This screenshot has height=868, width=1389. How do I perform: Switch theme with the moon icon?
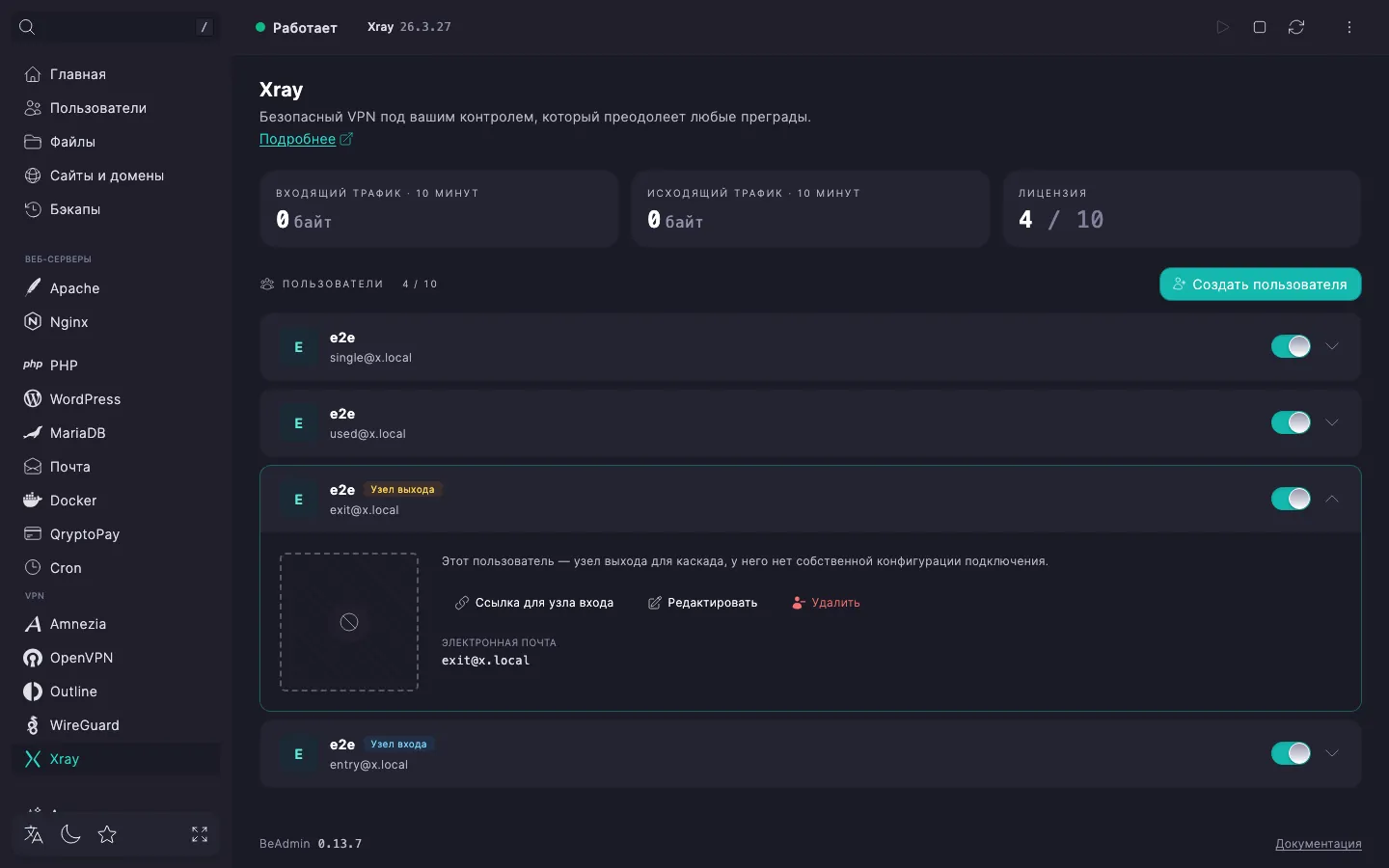tap(70, 834)
